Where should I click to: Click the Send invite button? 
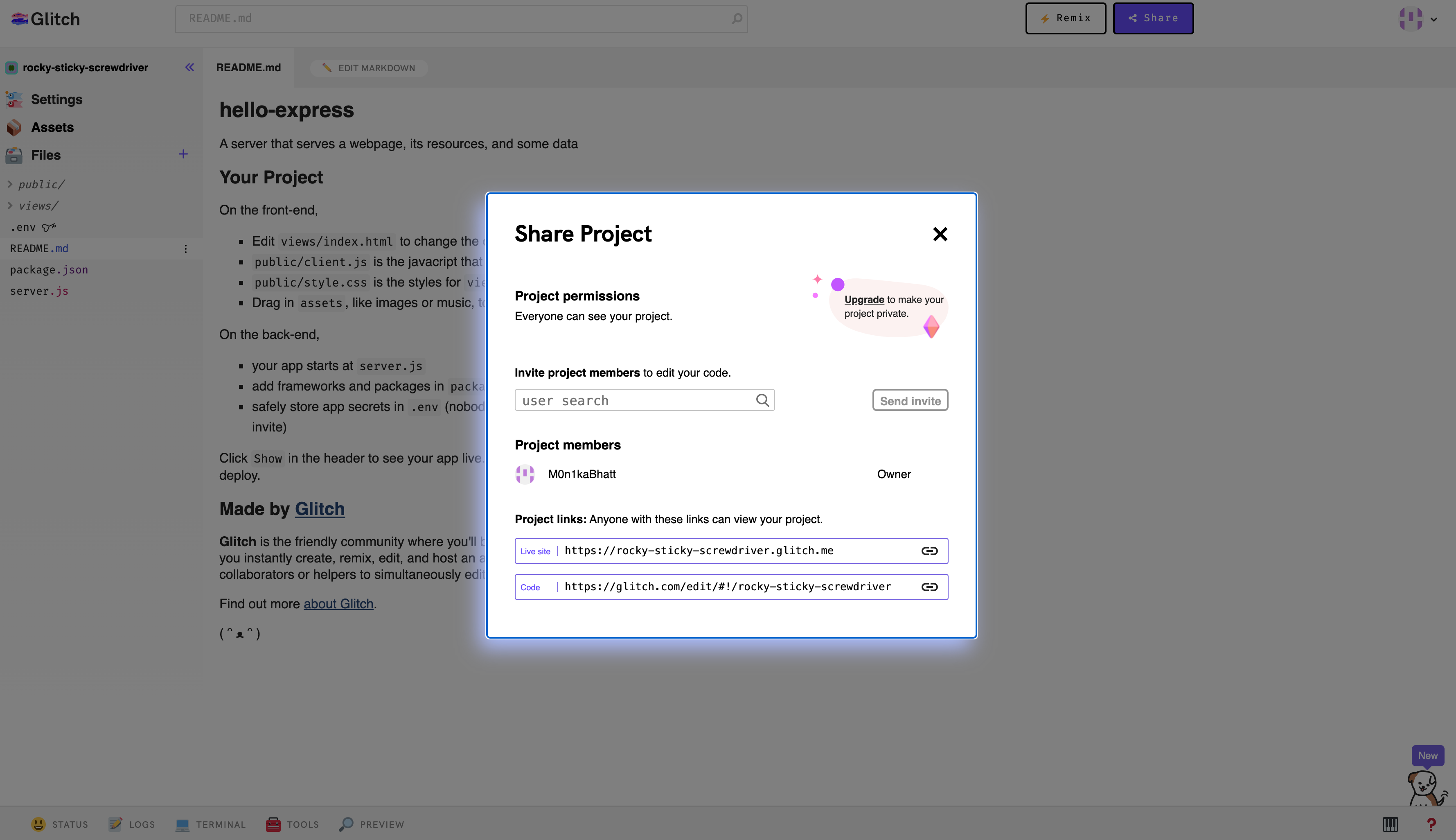coord(910,400)
